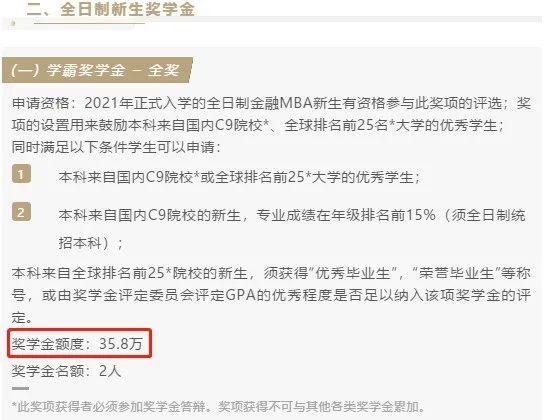
Task: Click the number 2 badge icon
Action: click(21, 212)
